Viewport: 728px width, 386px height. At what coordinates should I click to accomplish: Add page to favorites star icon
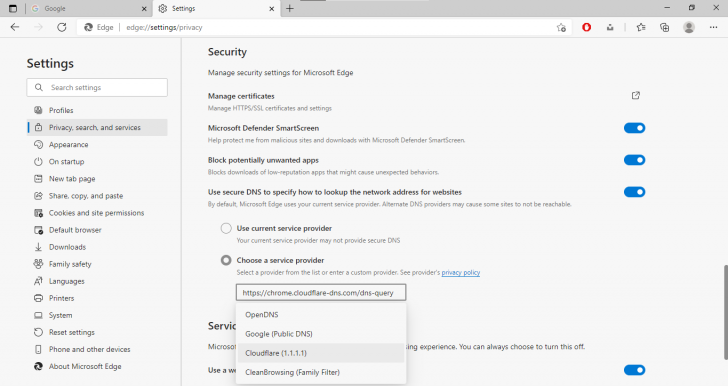click(561, 28)
